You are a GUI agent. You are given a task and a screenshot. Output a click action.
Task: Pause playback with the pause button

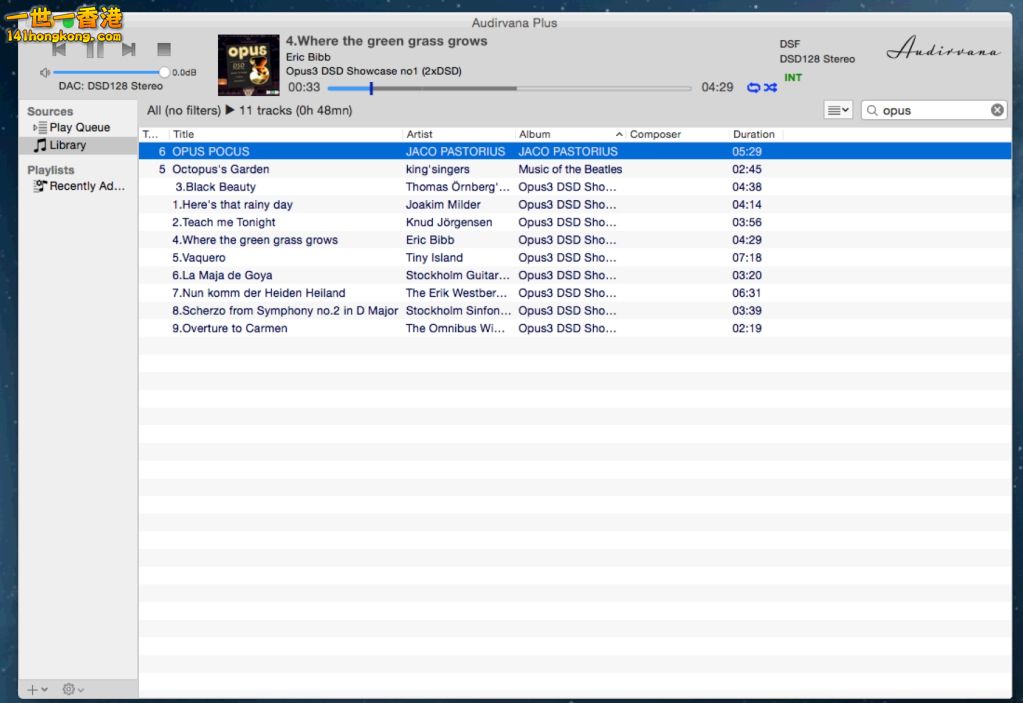(x=95, y=49)
